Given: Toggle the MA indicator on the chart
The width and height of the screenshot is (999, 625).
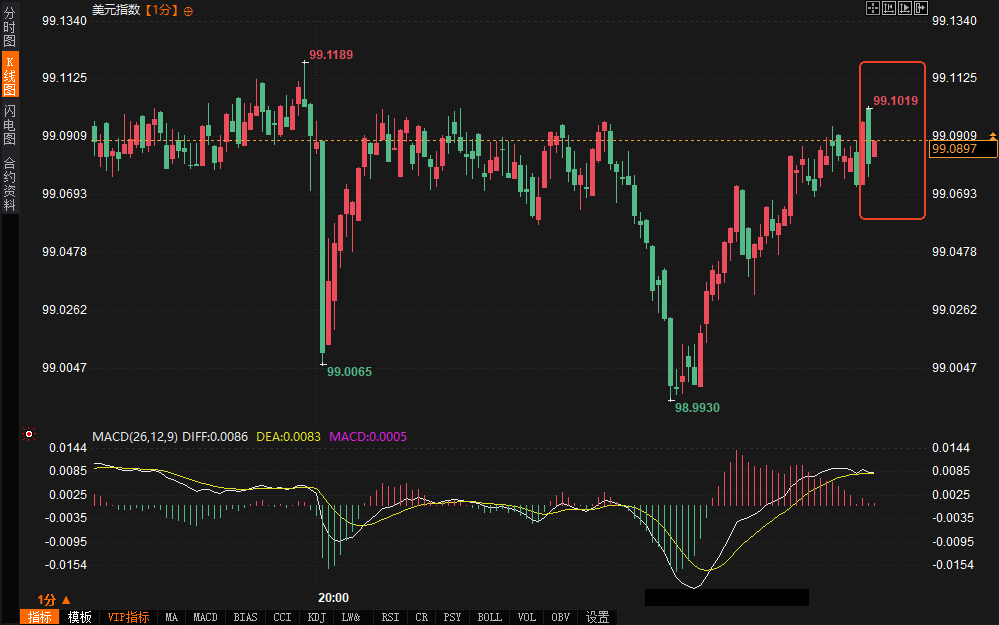Looking at the screenshot, I should pos(172,617).
